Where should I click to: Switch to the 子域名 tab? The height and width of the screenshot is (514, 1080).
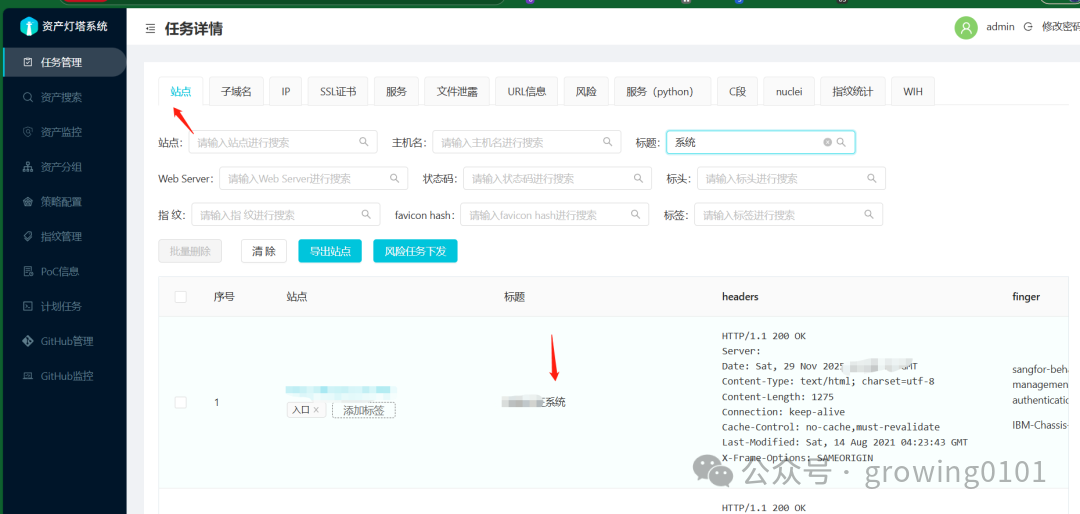[x=236, y=91]
